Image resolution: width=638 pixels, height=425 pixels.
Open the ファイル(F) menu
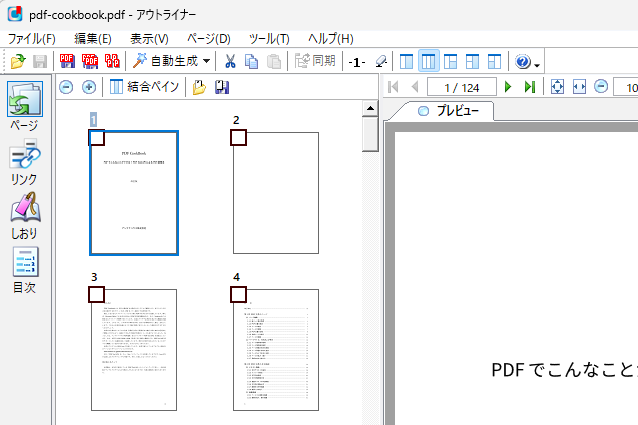(31, 38)
